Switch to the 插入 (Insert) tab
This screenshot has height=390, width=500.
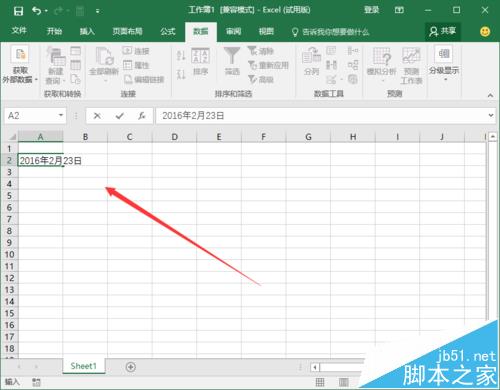(x=87, y=31)
